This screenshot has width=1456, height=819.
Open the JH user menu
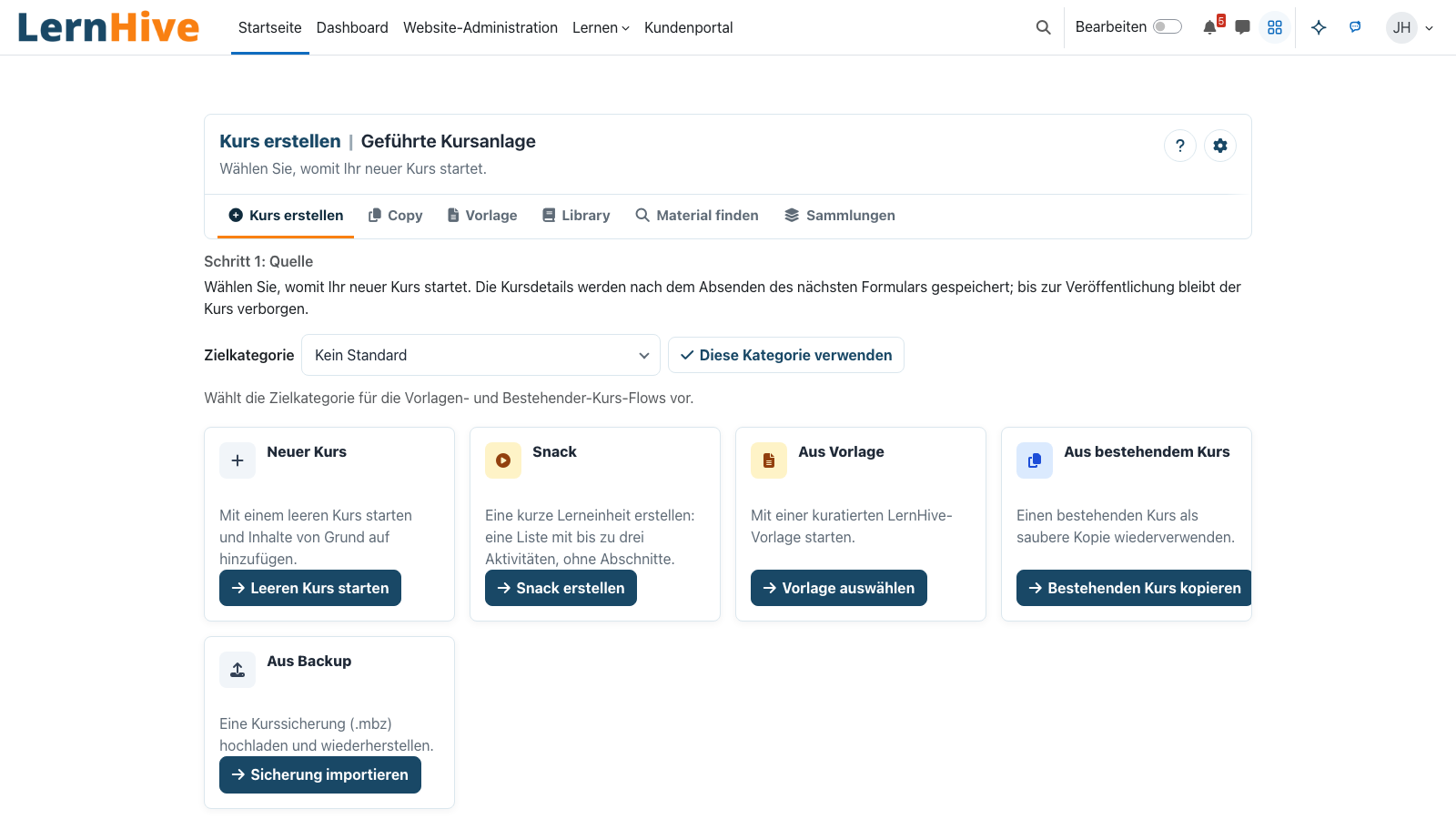[x=1410, y=27]
